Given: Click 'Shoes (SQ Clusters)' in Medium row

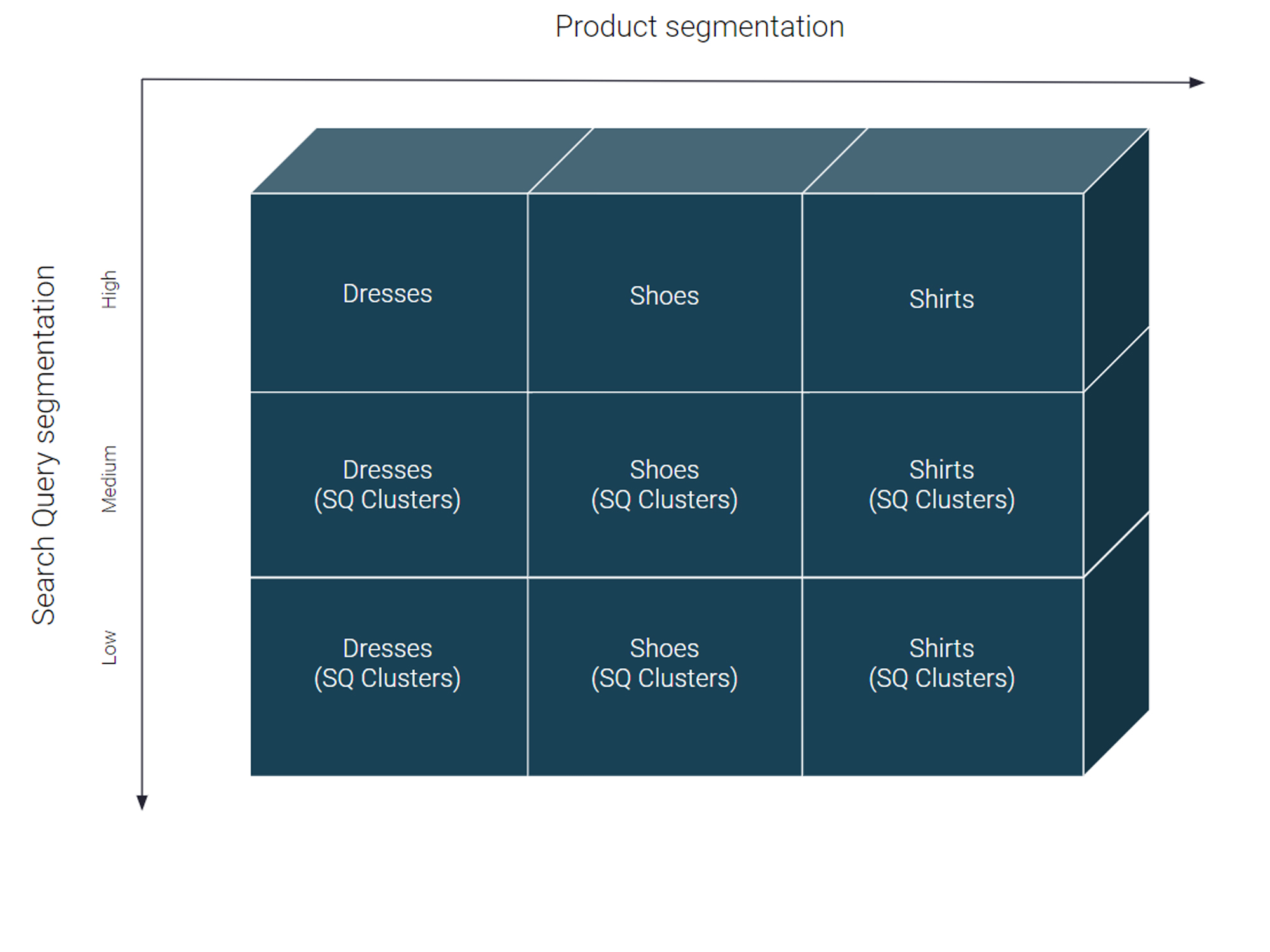Looking at the screenshot, I should coord(665,485).
